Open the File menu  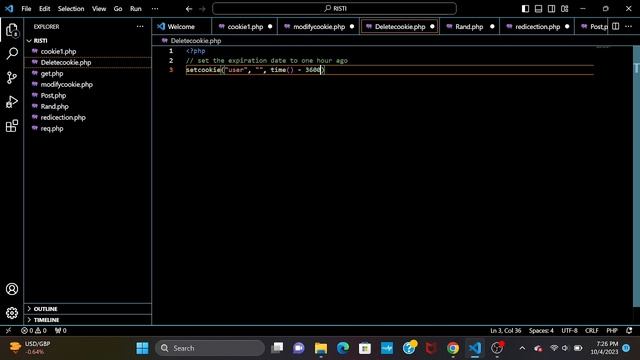pyautogui.click(x=26, y=9)
